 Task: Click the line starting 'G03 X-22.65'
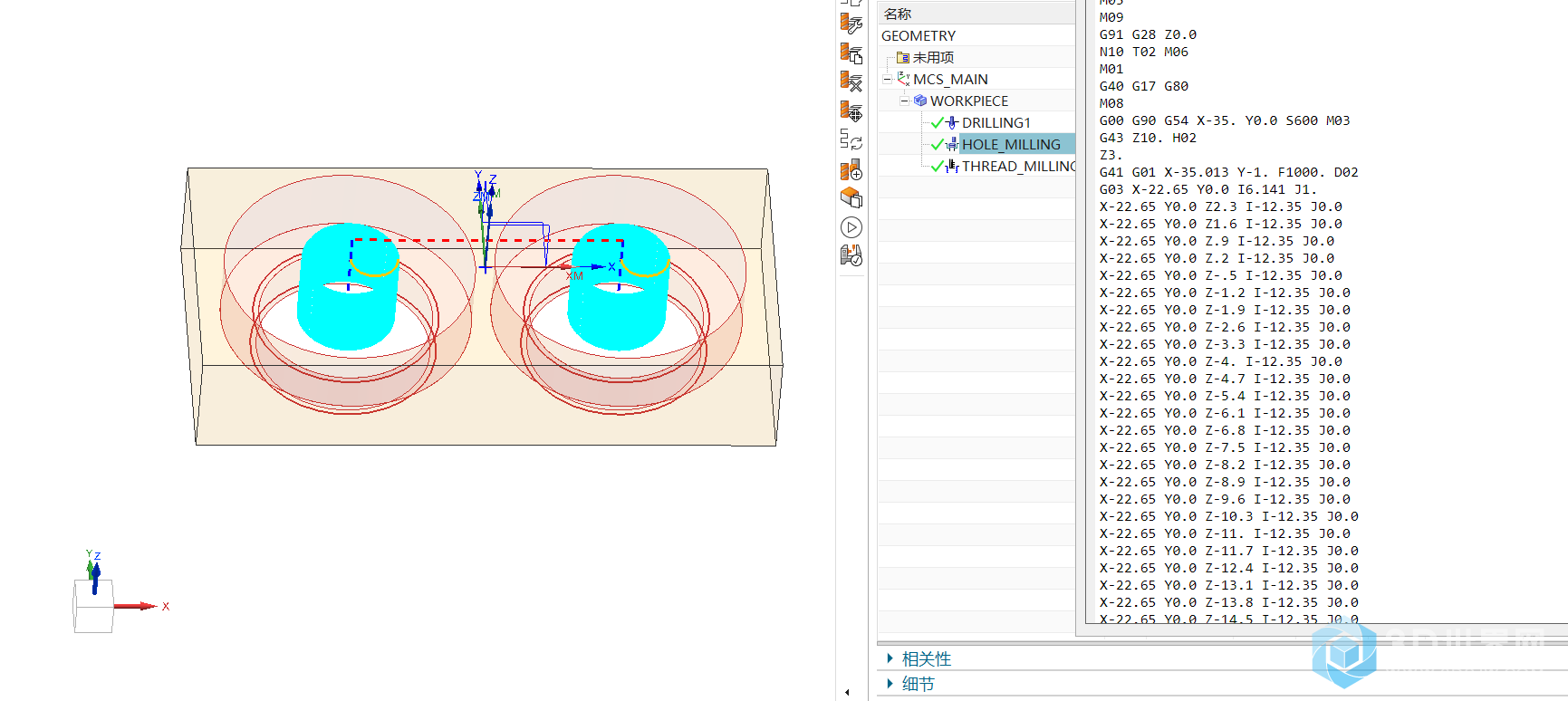coord(1208,189)
